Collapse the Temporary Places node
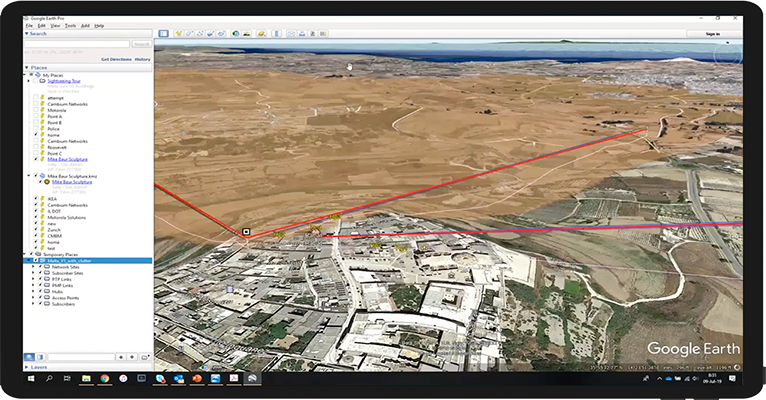This screenshot has width=766, height=400. tap(26, 254)
